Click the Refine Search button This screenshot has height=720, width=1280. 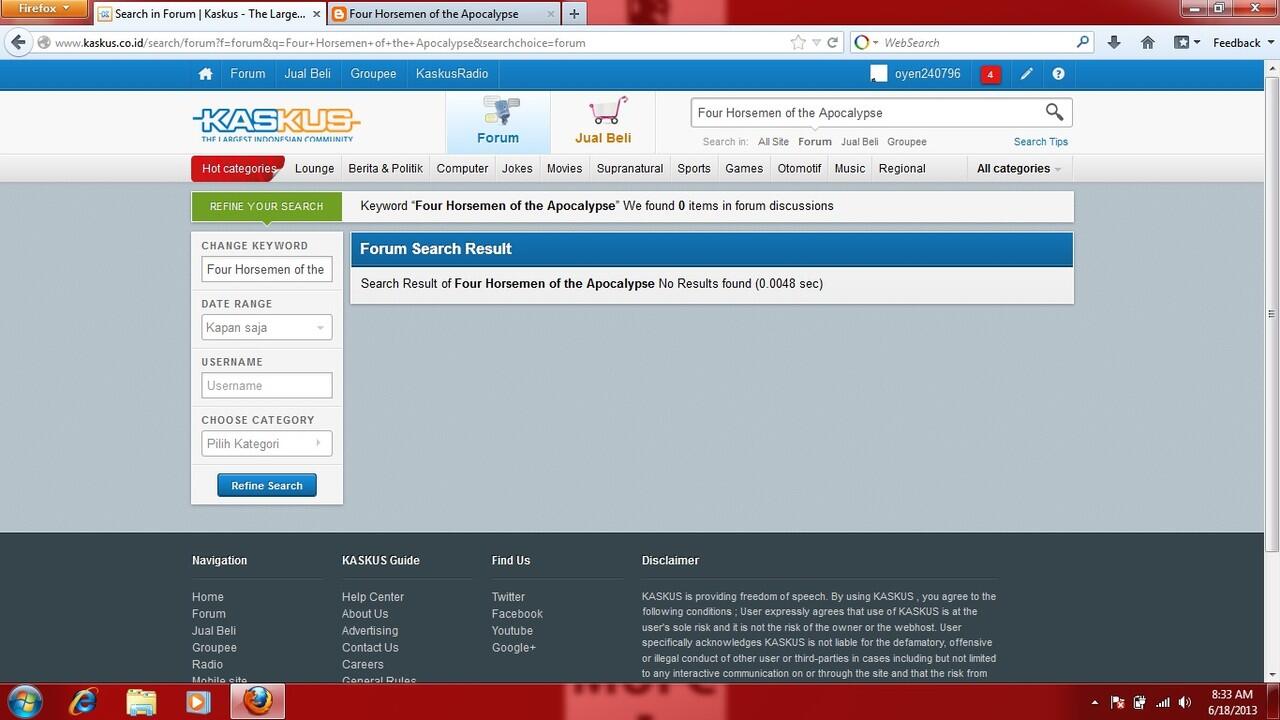pos(267,486)
